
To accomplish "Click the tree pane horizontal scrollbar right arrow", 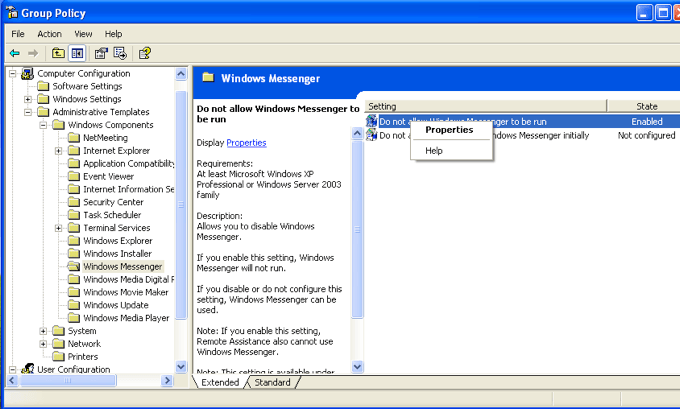I will click(x=169, y=382).
